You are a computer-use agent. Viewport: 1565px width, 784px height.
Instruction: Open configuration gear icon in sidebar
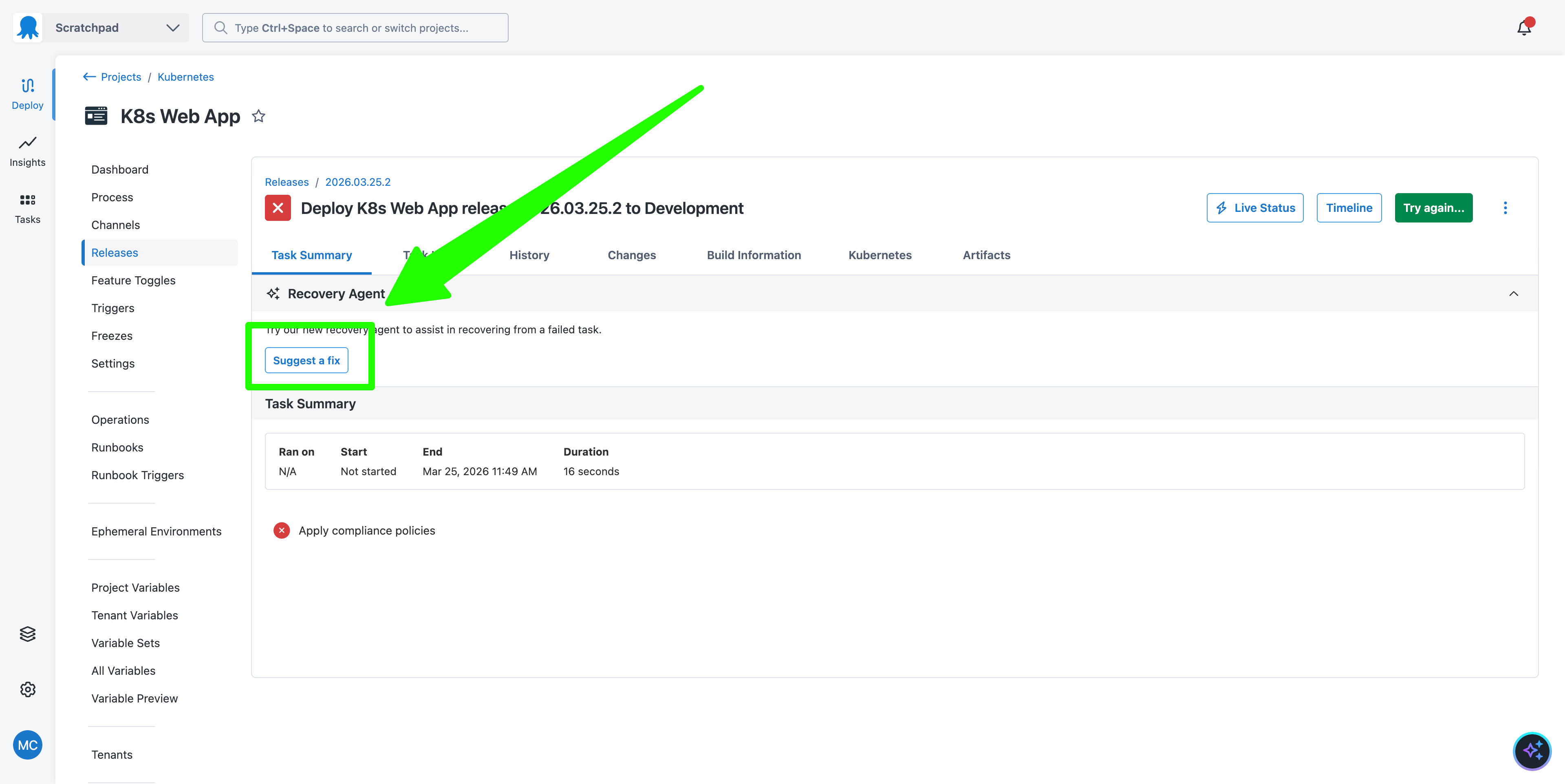click(27, 689)
